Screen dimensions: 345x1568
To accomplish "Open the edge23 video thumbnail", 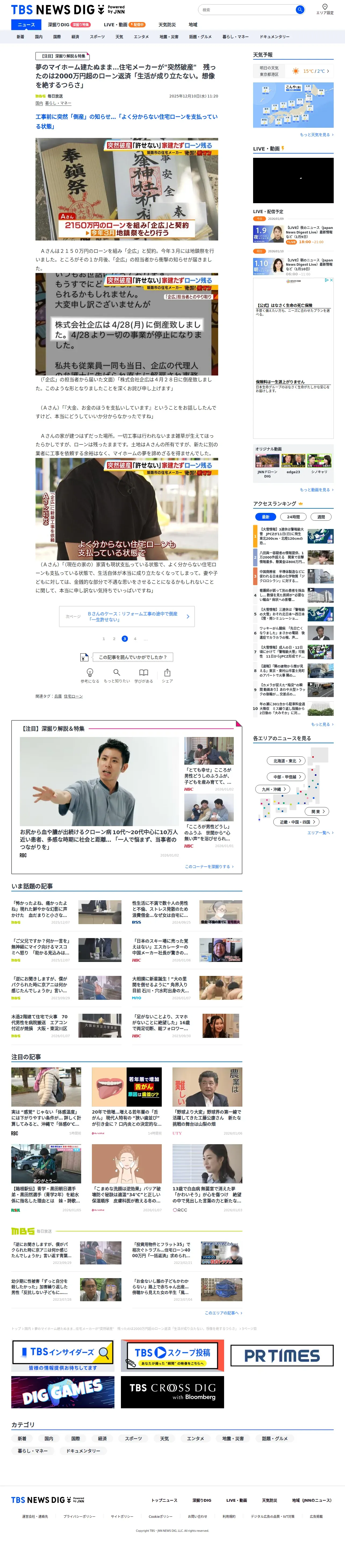I will 293,461.
